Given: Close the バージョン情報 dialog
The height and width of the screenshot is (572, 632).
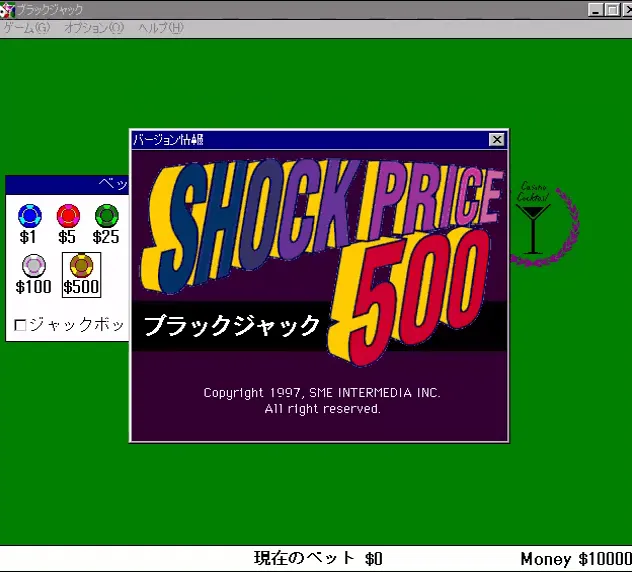Looking at the screenshot, I should (497, 139).
